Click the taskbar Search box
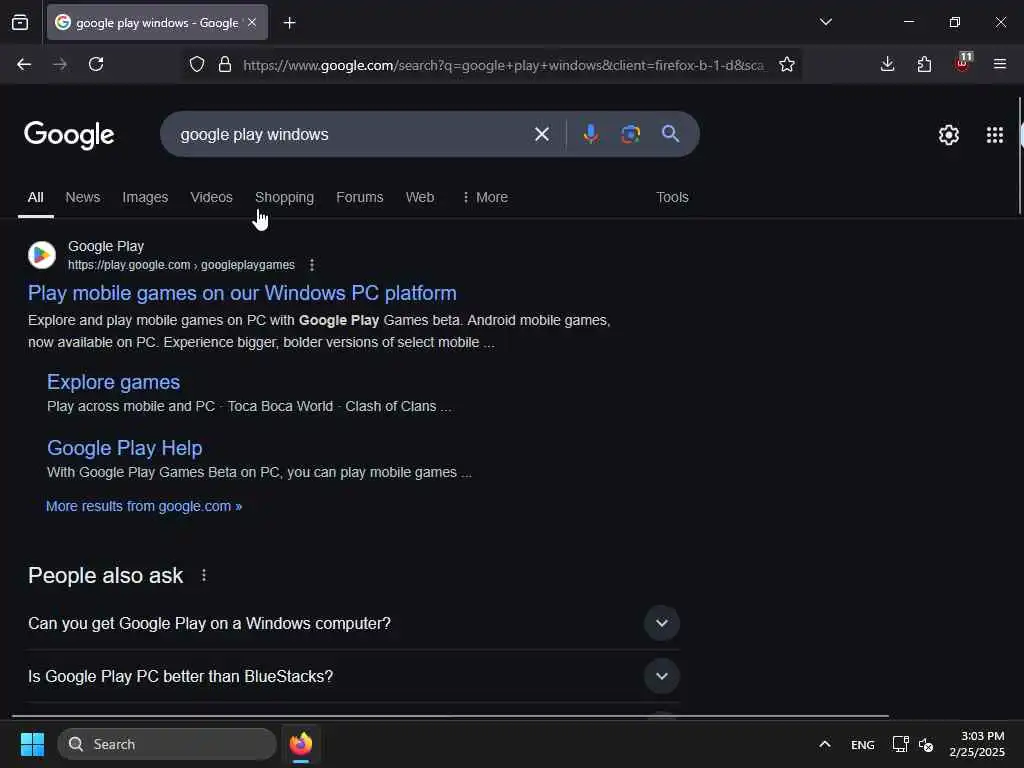The image size is (1024, 768). (167, 744)
